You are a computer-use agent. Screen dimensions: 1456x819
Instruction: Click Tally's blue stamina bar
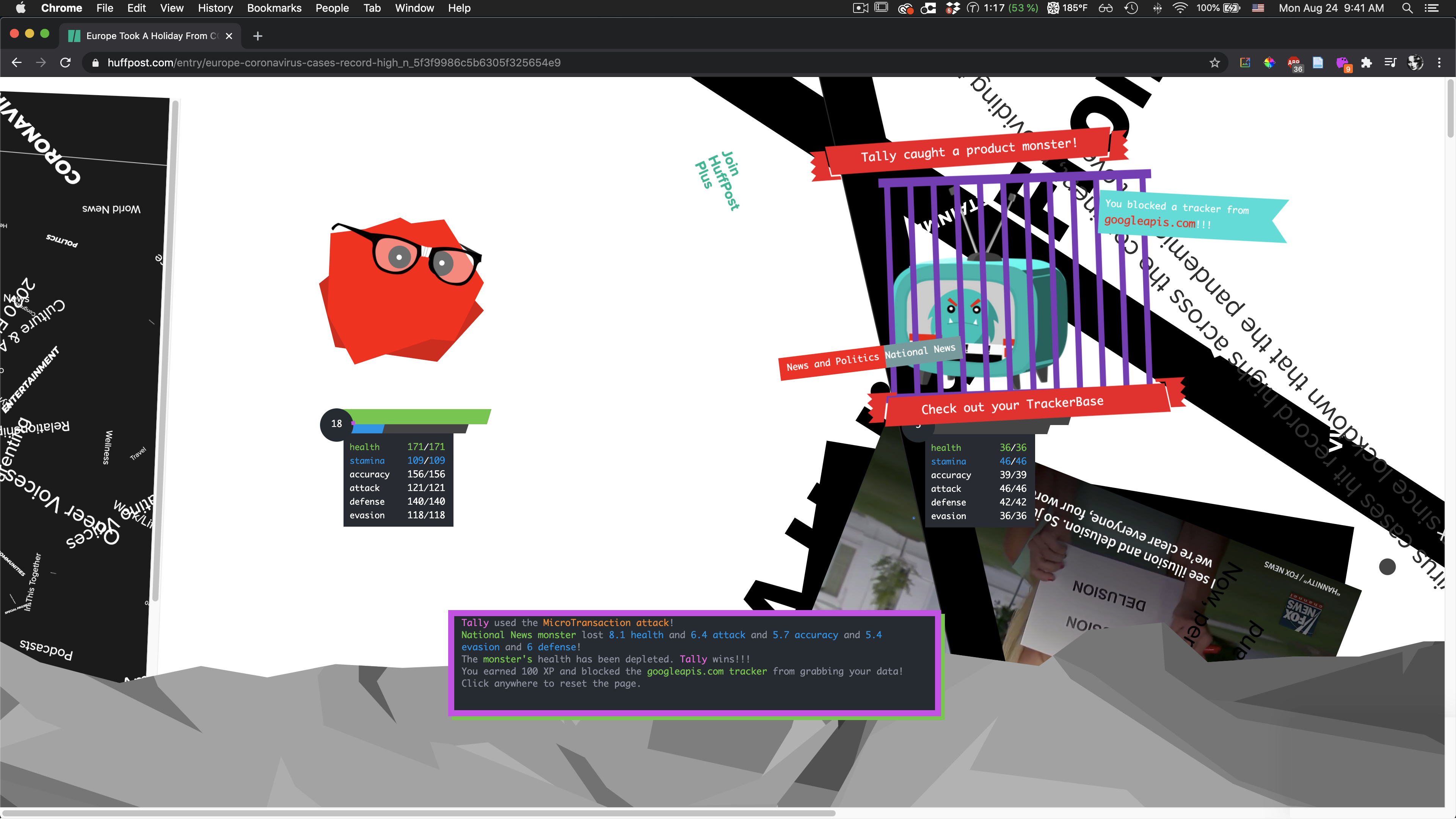click(367, 429)
